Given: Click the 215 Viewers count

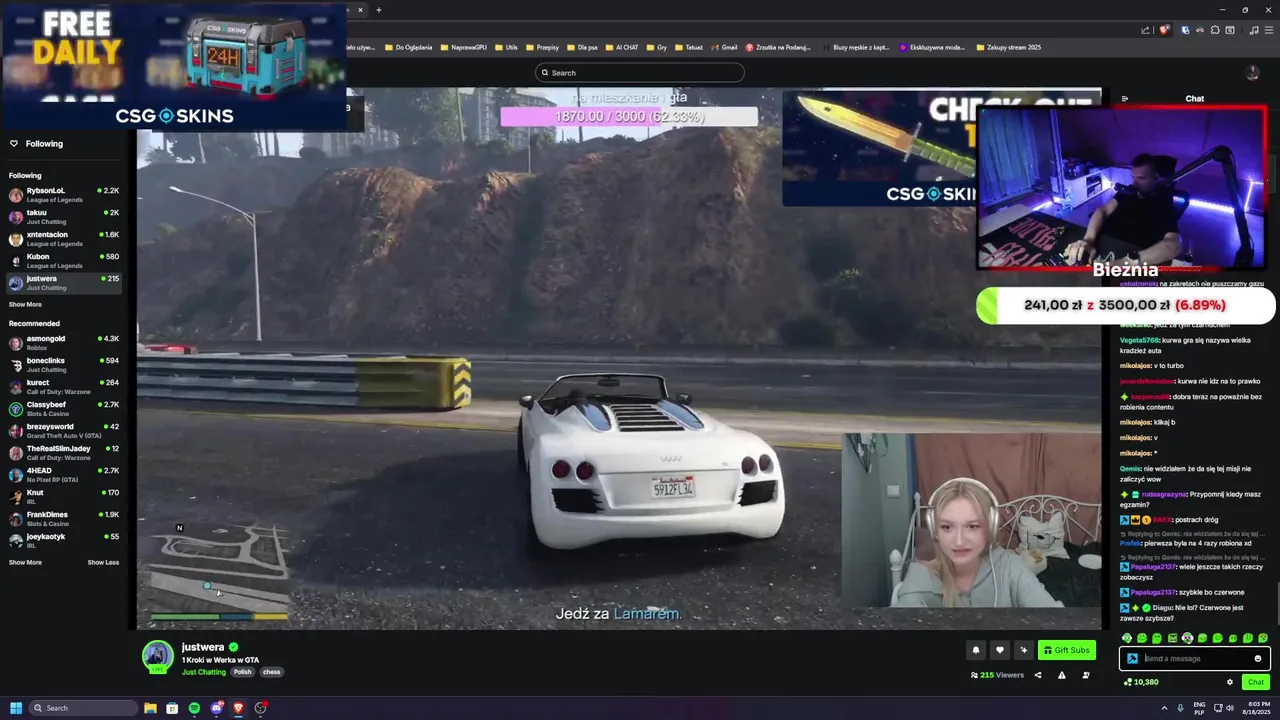Looking at the screenshot, I should (997, 675).
